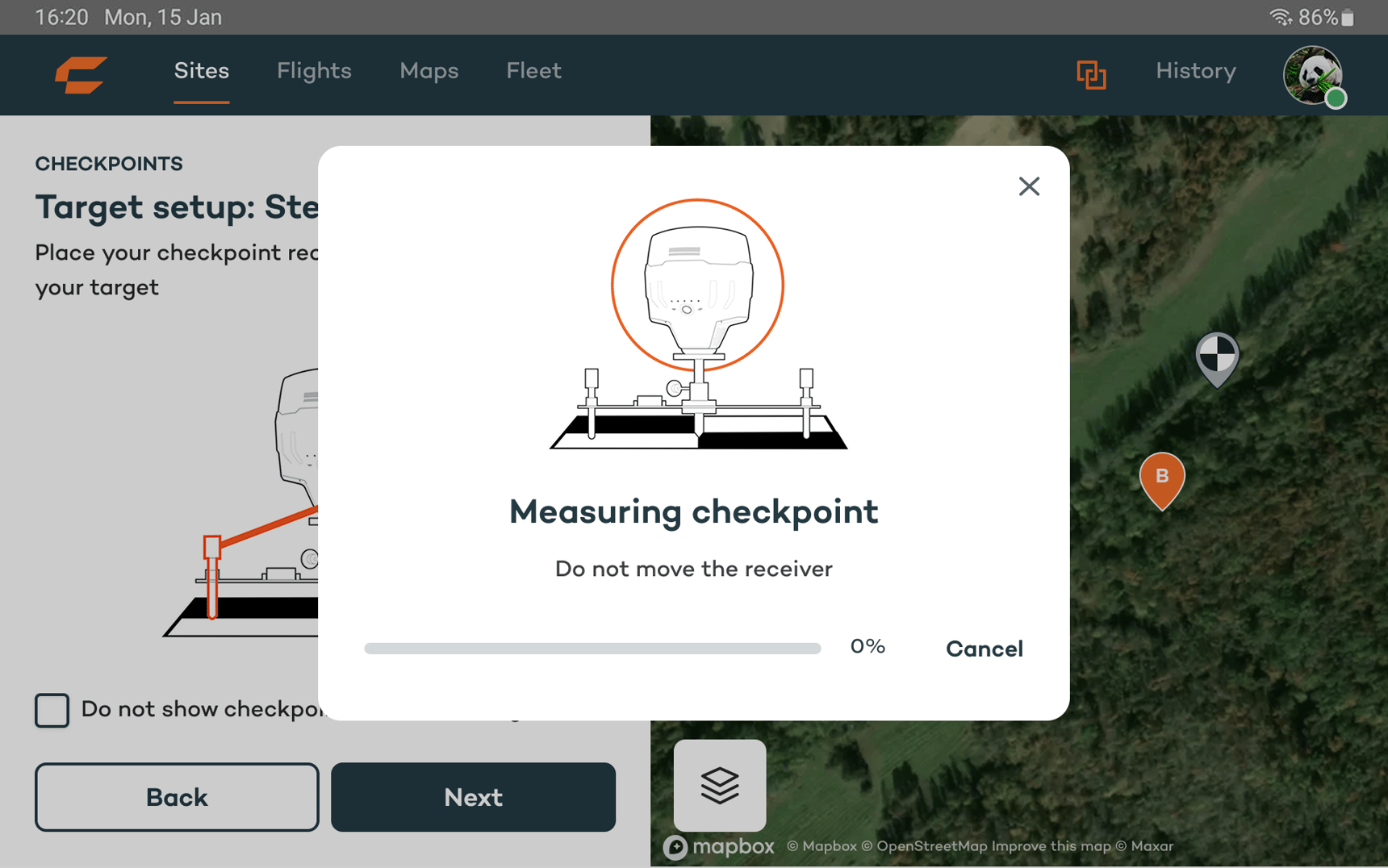1388x868 pixels.
Task: Tick the Do not show checkpoint checkbox
Action: pyautogui.click(x=52, y=710)
